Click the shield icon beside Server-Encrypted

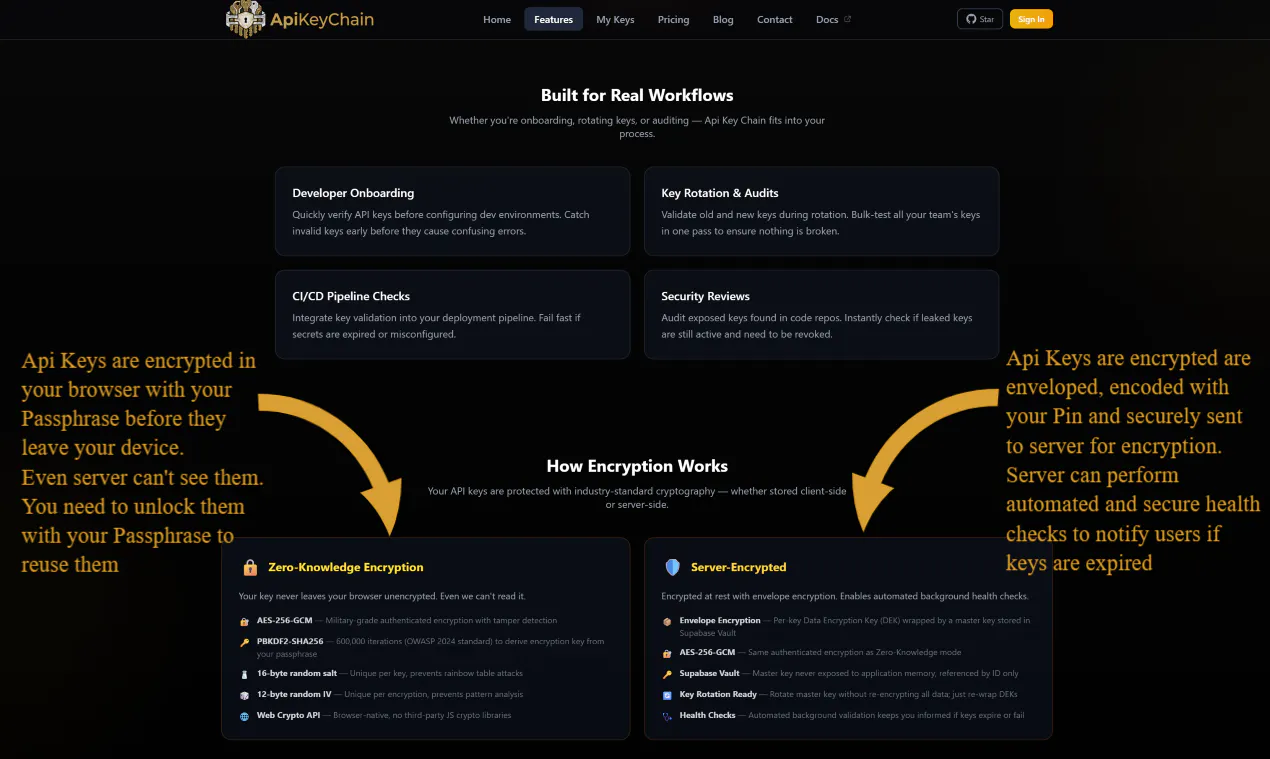coord(673,567)
